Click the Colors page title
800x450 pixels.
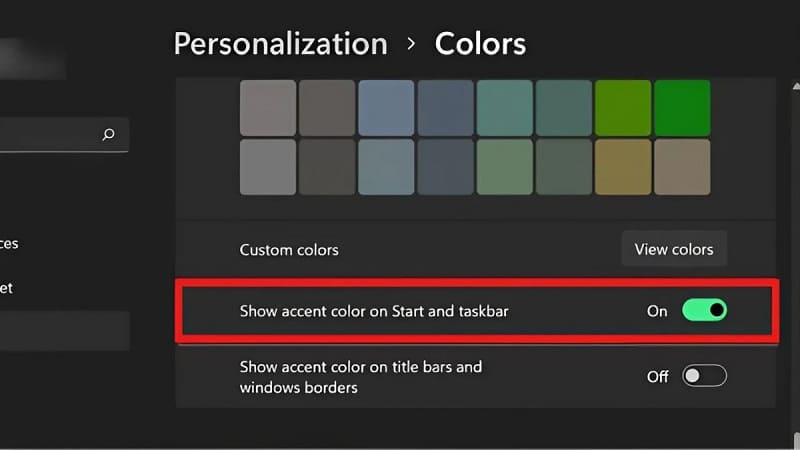click(480, 44)
